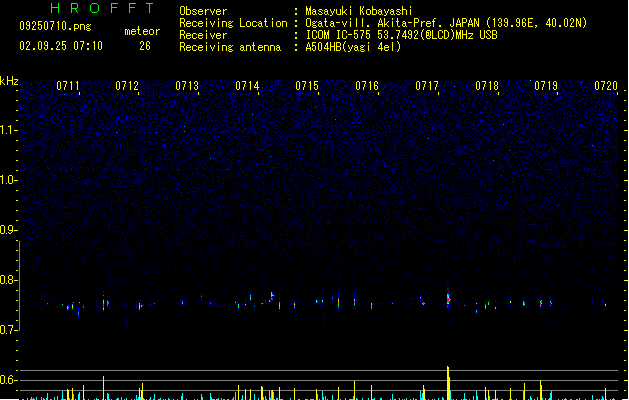The width and height of the screenshot is (629, 400).
Task: Click the 0720 time marker
Action: tap(606, 86)
